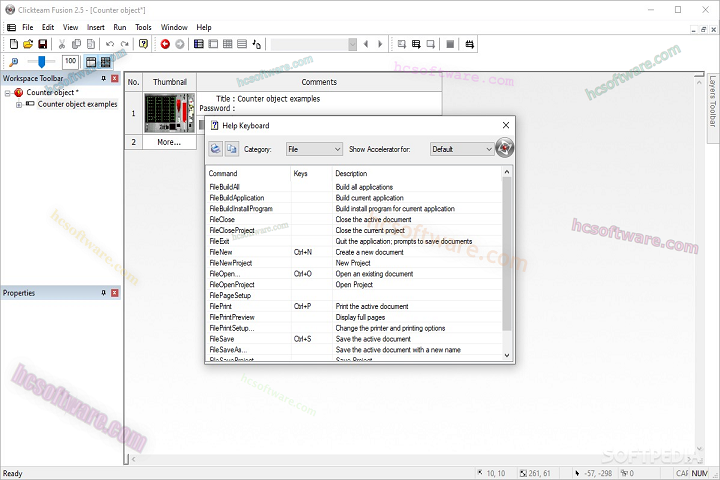Open the Frame Editor icon

pyautogui.click(x=213, y=44)
